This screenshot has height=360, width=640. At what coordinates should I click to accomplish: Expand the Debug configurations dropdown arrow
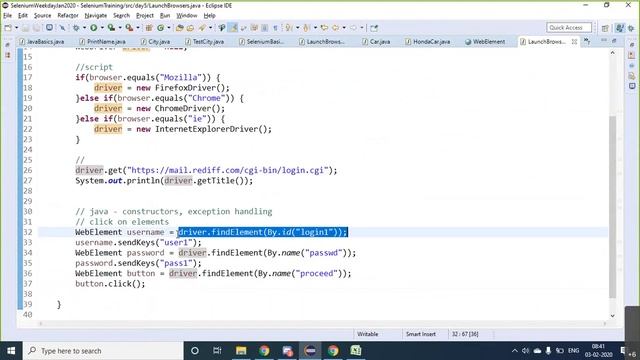click(84, 28)
